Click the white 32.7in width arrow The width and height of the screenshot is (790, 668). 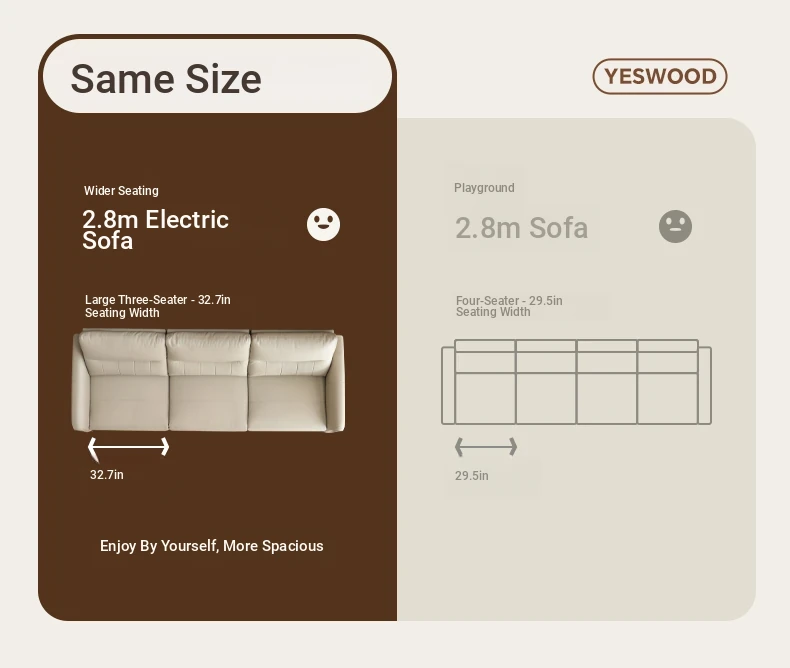point(129,447)
